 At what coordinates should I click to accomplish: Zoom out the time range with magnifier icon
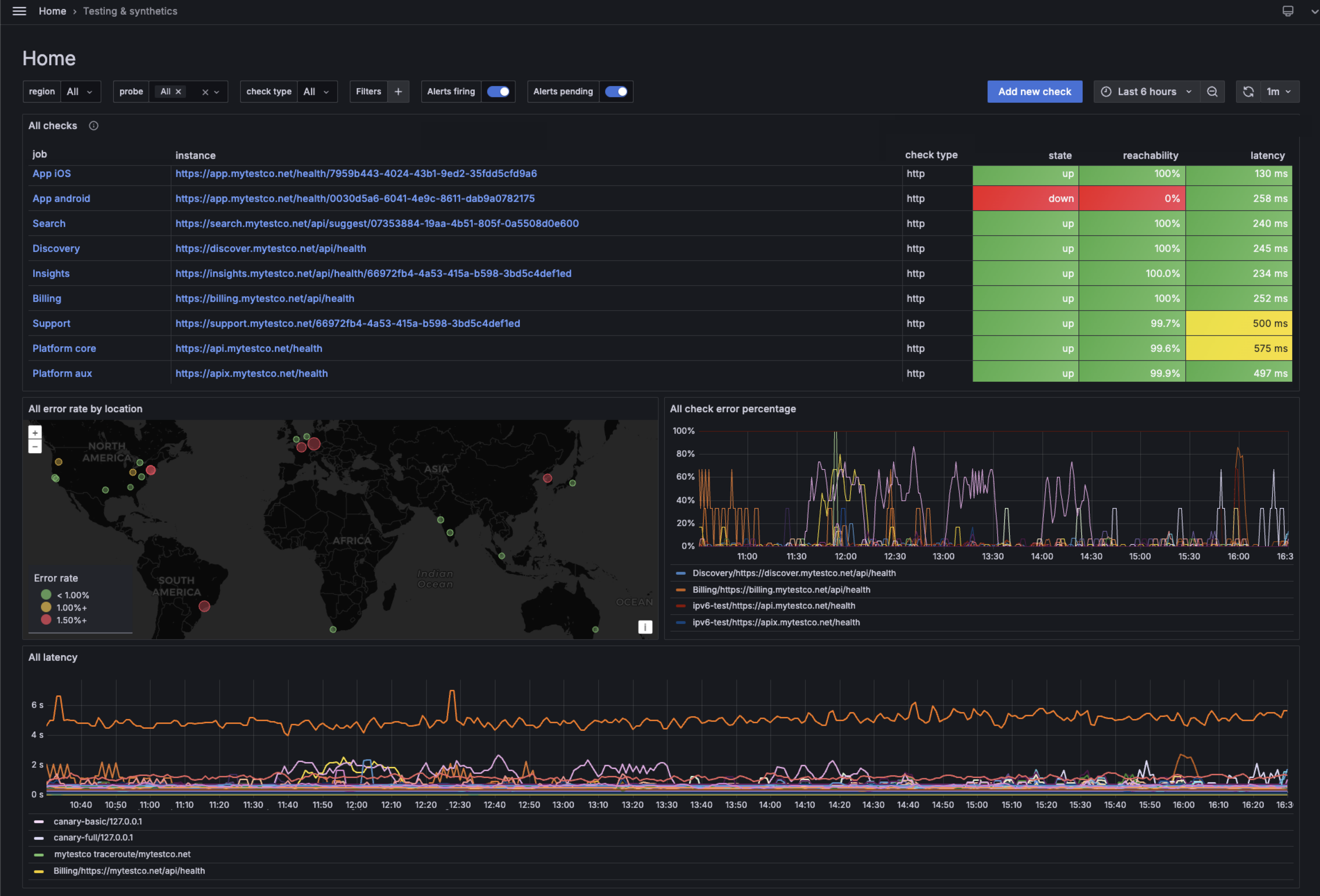[x=1212, y=92]
